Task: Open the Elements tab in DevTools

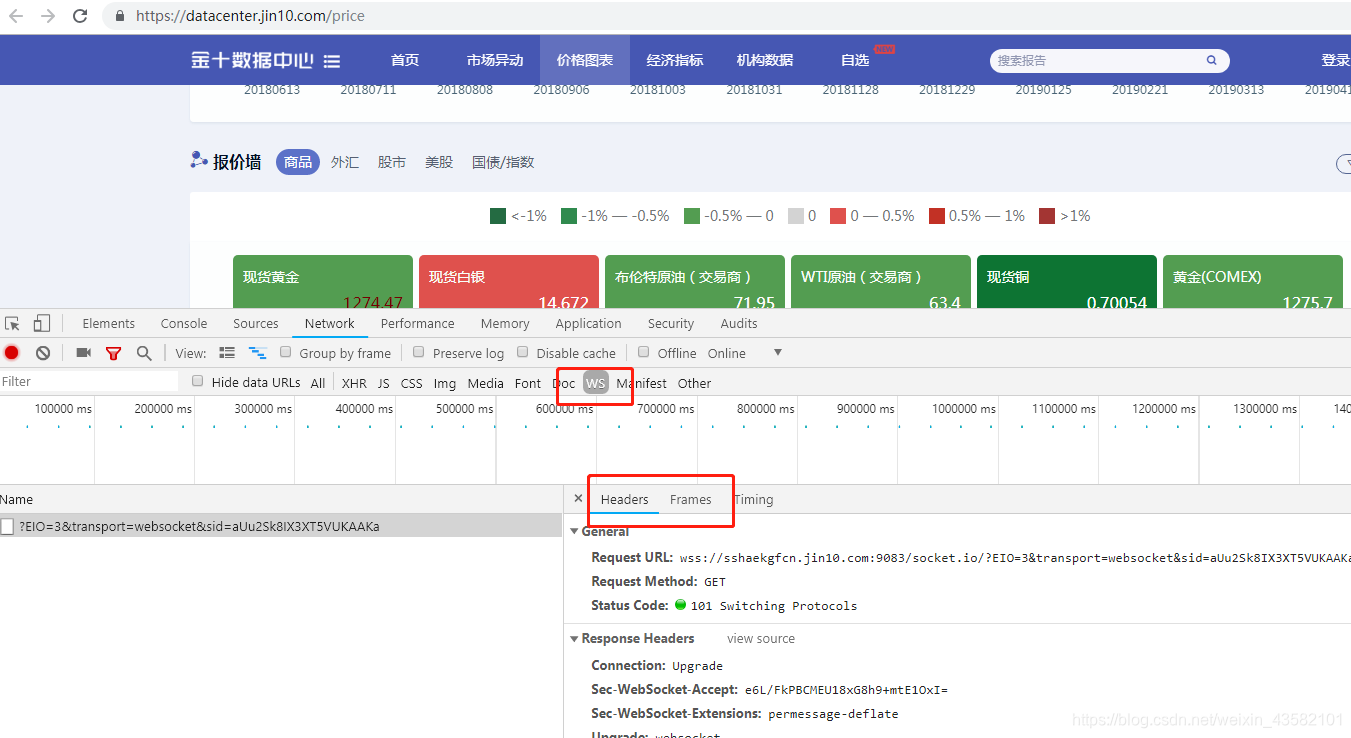Action: (x=109, y=323)
